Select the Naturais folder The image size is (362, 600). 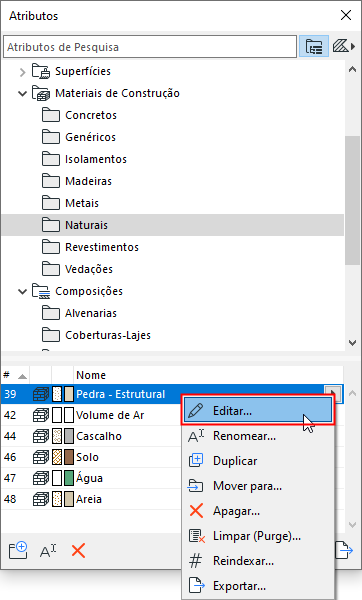tap(173, 225)
